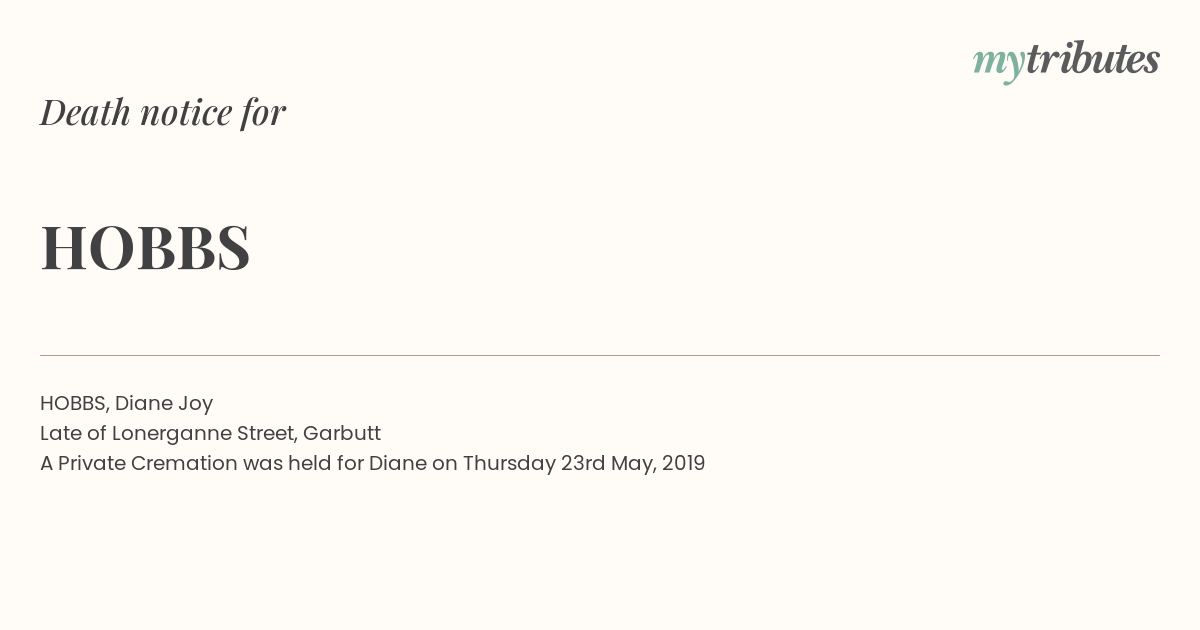1200x630 pixels.
Task: Click the Private Cremation sentence
Action: 372,464
